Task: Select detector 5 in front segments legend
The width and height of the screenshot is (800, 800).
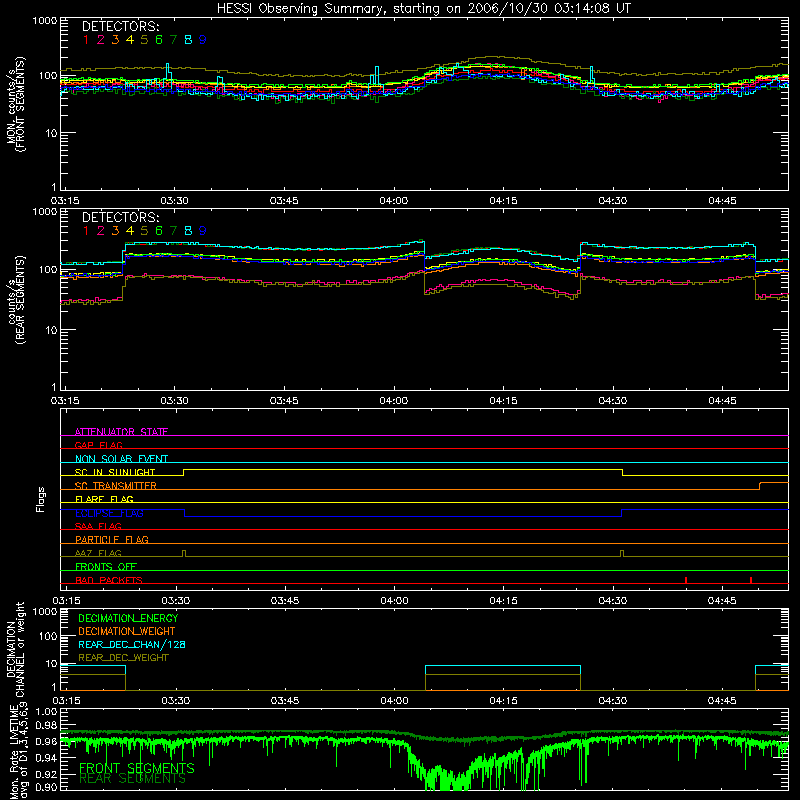Action: pos(144,40)
